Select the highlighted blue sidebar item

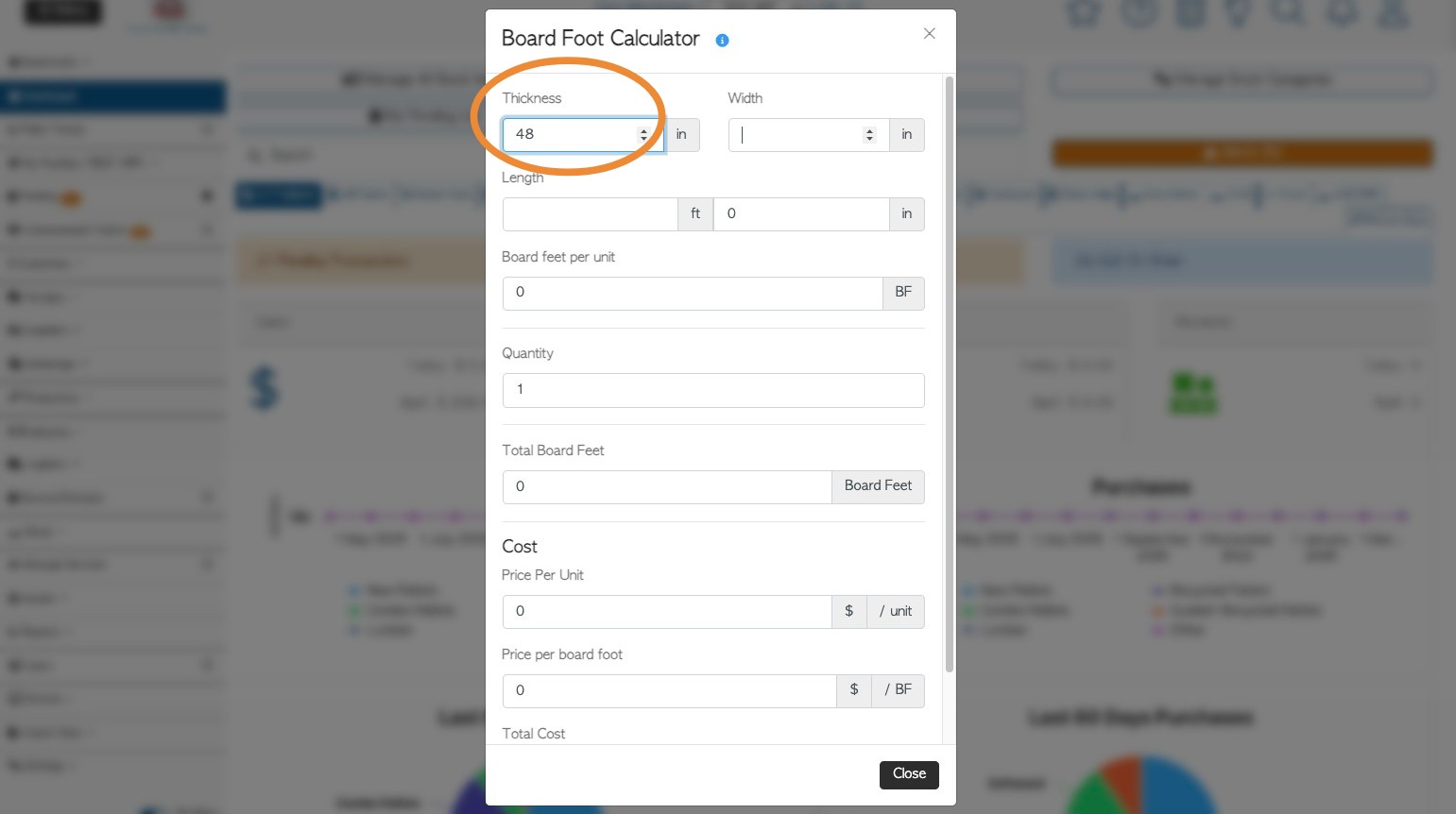[x=112, y=96]
